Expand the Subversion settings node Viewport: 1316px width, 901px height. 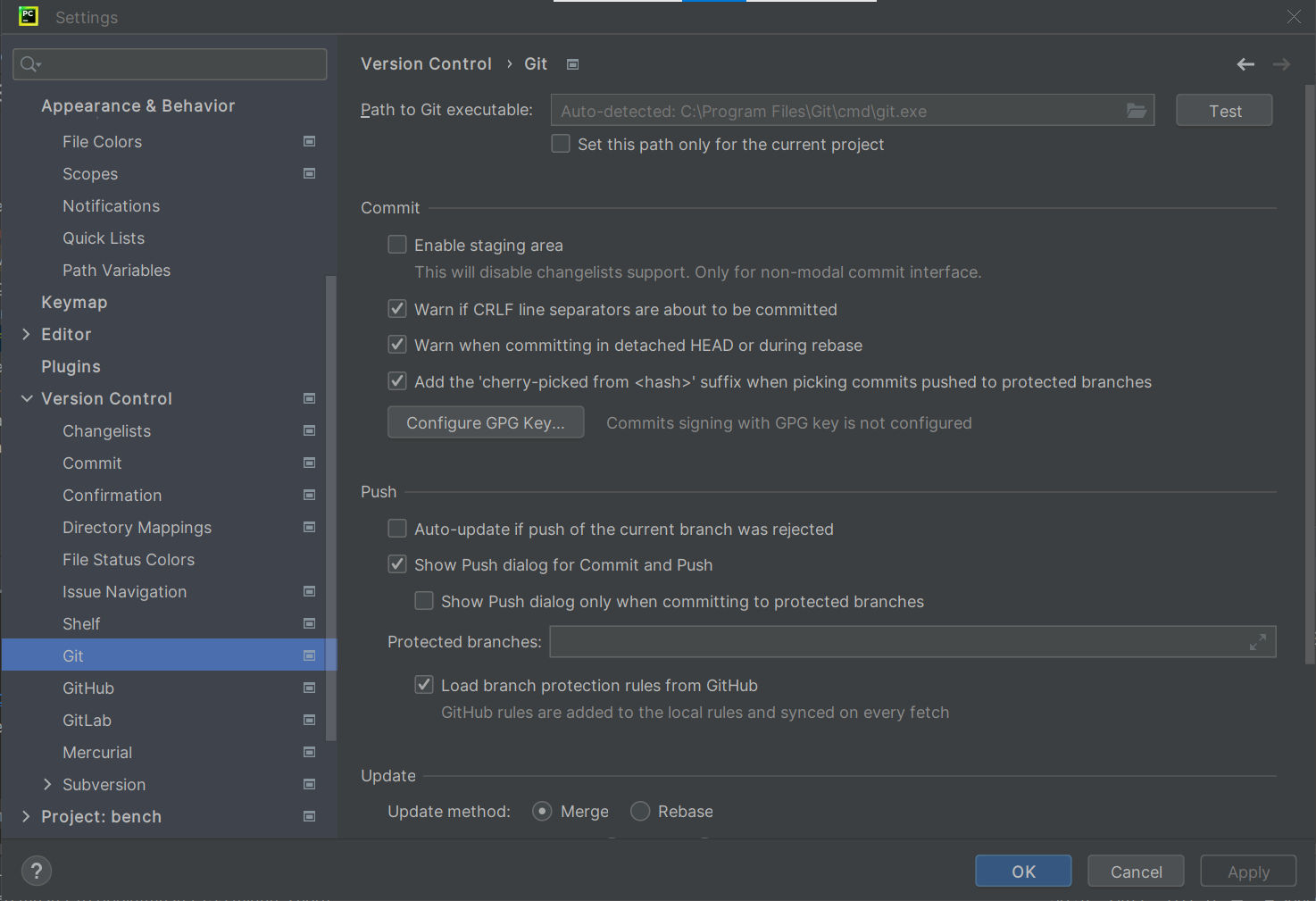pyautogui.click(x=47, y=784)
